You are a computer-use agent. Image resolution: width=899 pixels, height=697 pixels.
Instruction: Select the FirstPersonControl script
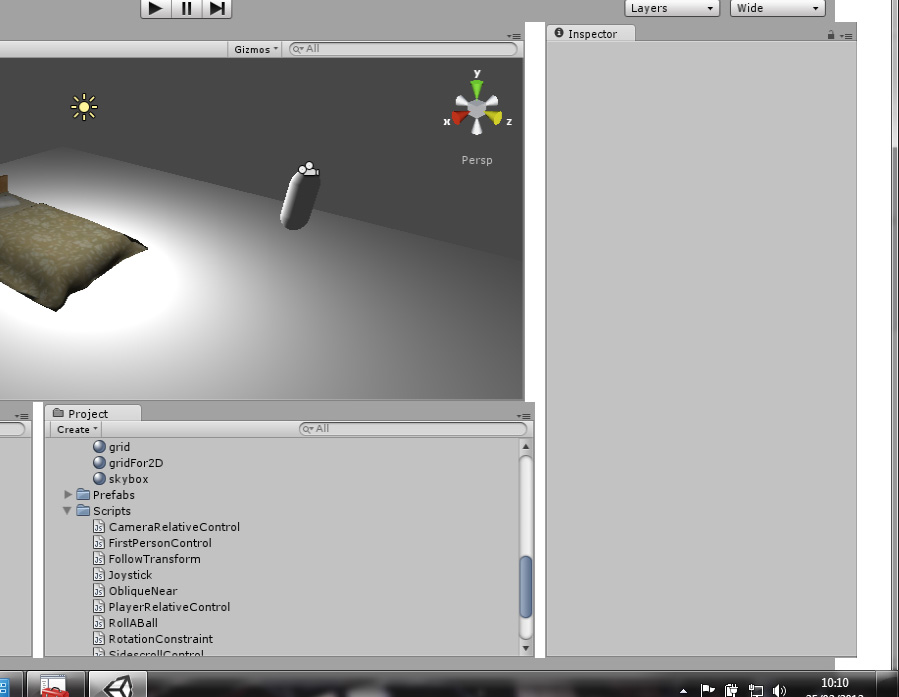coord(159,543)
